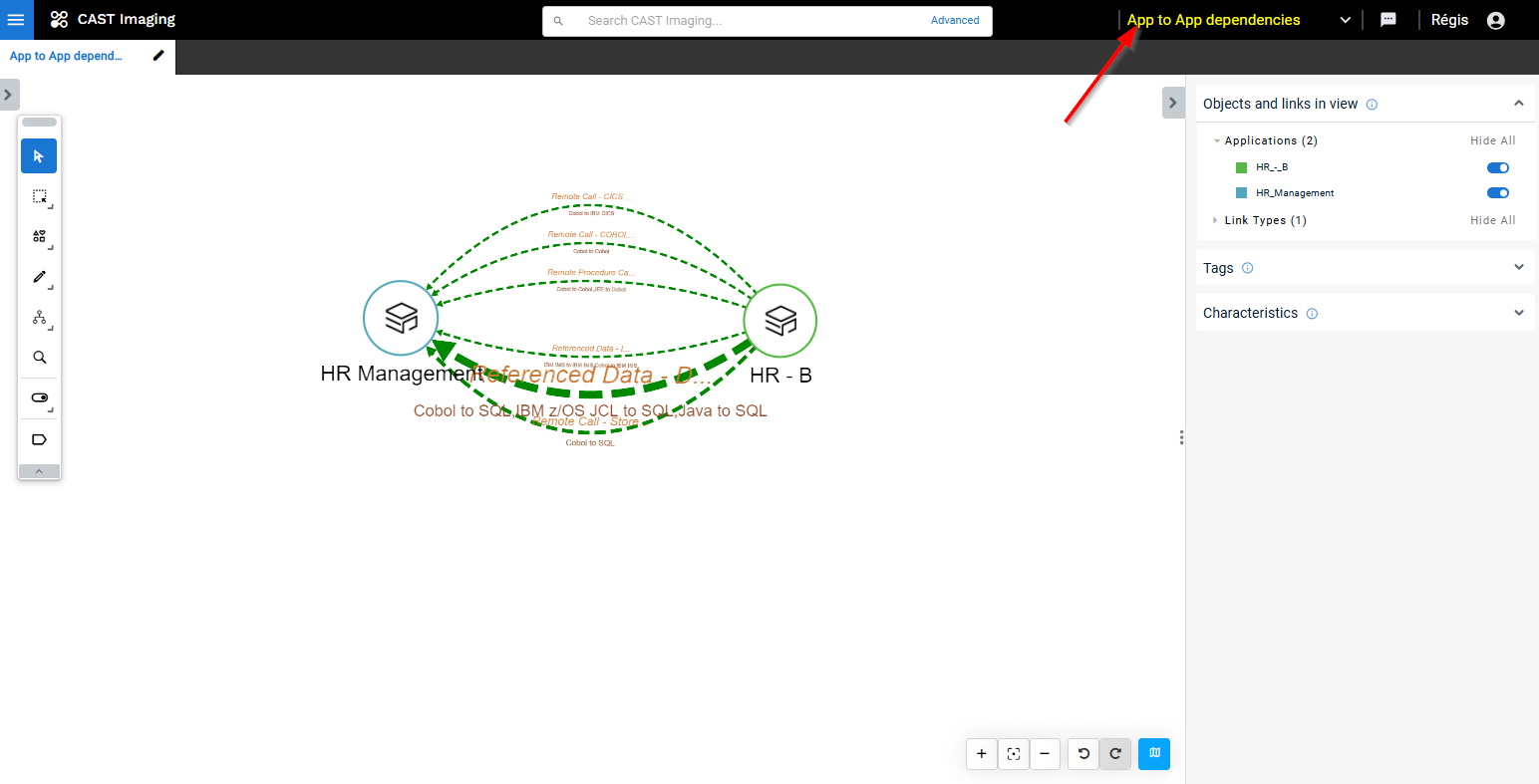
Task: Zoom out with the minus button
Action: point(1045,754)
